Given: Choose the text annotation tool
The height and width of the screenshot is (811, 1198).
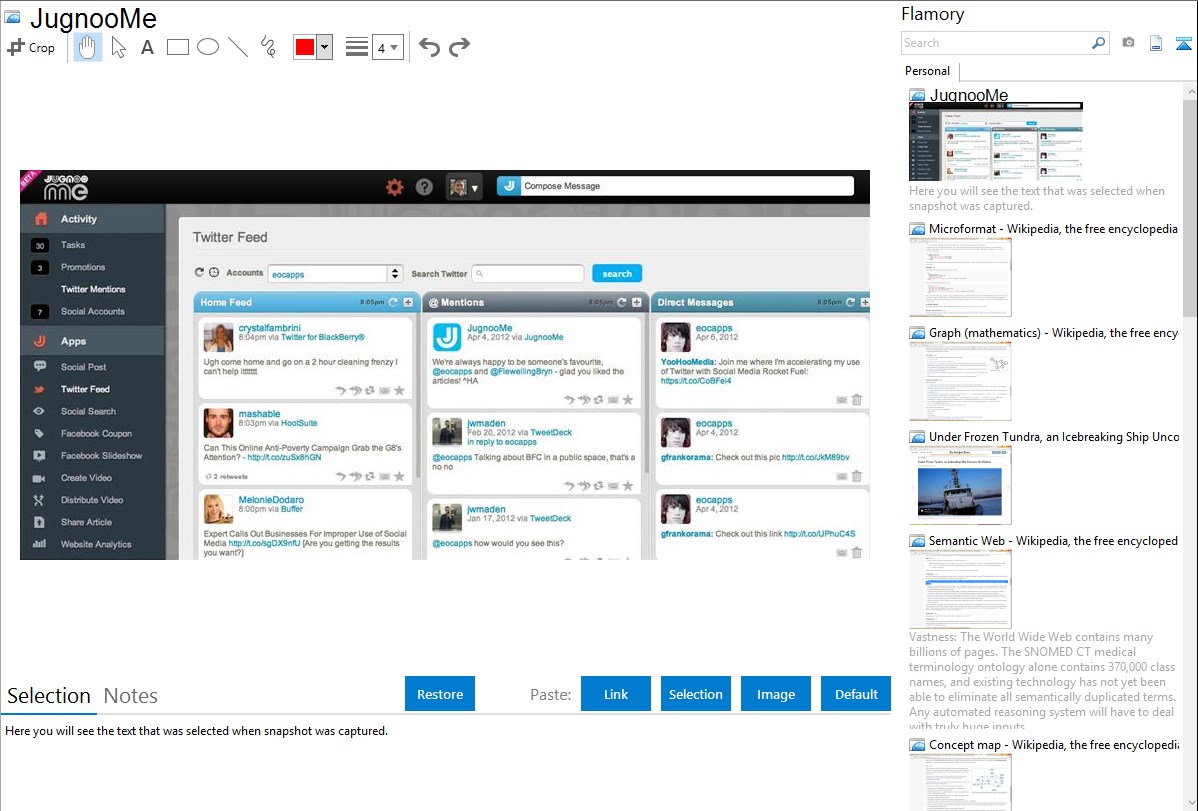Looking at the screenshot, I should tap(147, 47).
